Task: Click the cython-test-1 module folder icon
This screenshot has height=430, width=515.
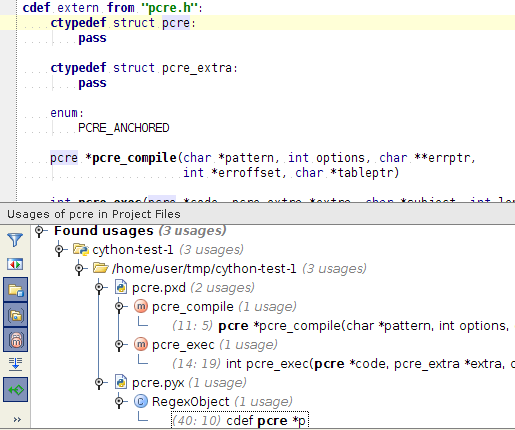Action: coord(81,249)
